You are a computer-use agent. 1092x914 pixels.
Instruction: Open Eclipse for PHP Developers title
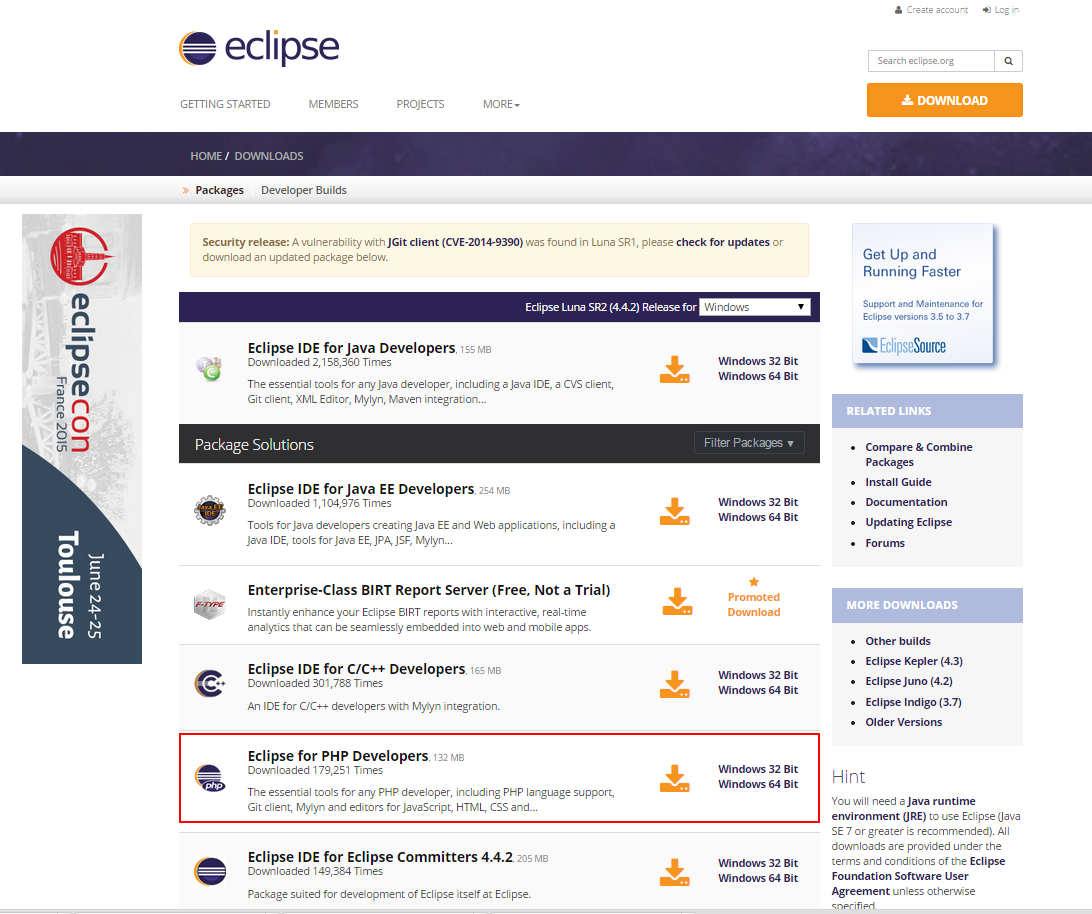(338, 756)
